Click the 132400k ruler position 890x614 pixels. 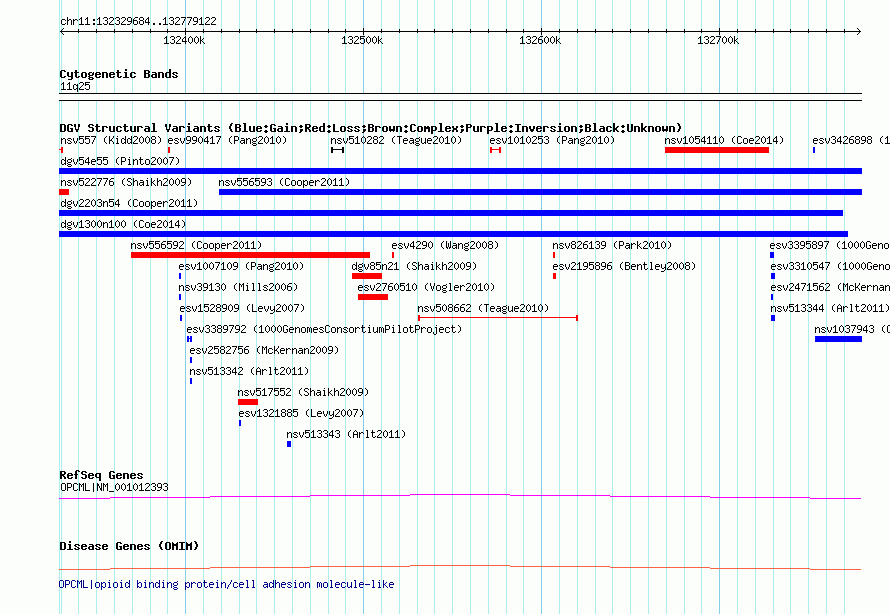(184, 40)
